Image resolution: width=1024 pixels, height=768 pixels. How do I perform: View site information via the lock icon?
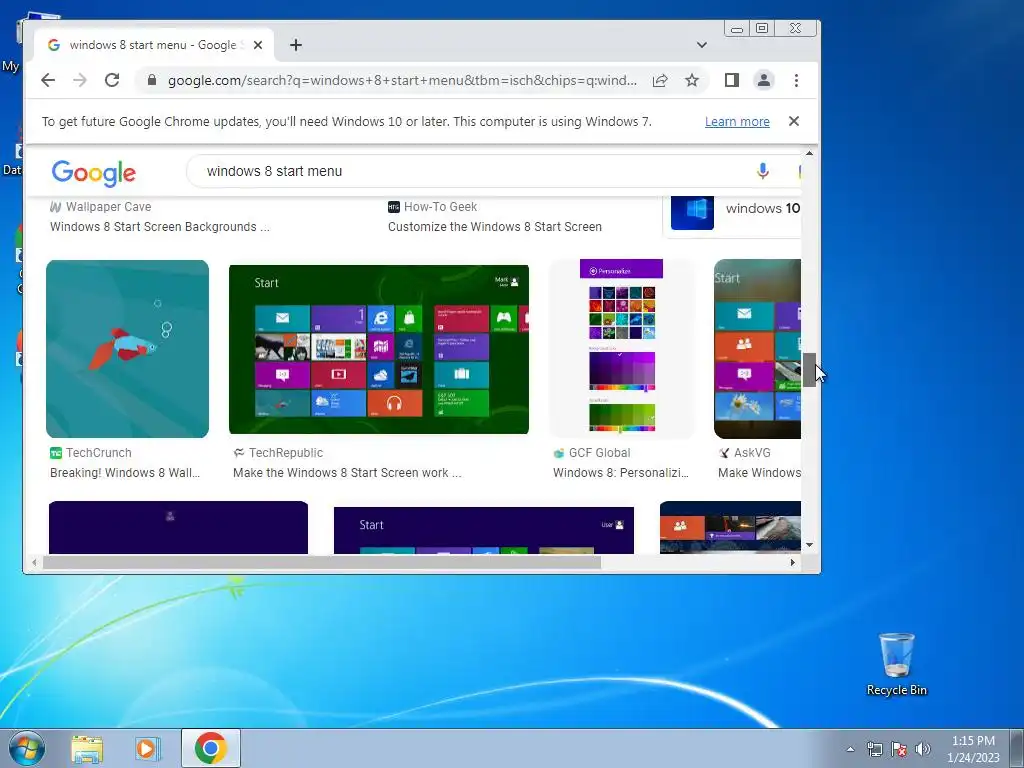tap(152, 80)
